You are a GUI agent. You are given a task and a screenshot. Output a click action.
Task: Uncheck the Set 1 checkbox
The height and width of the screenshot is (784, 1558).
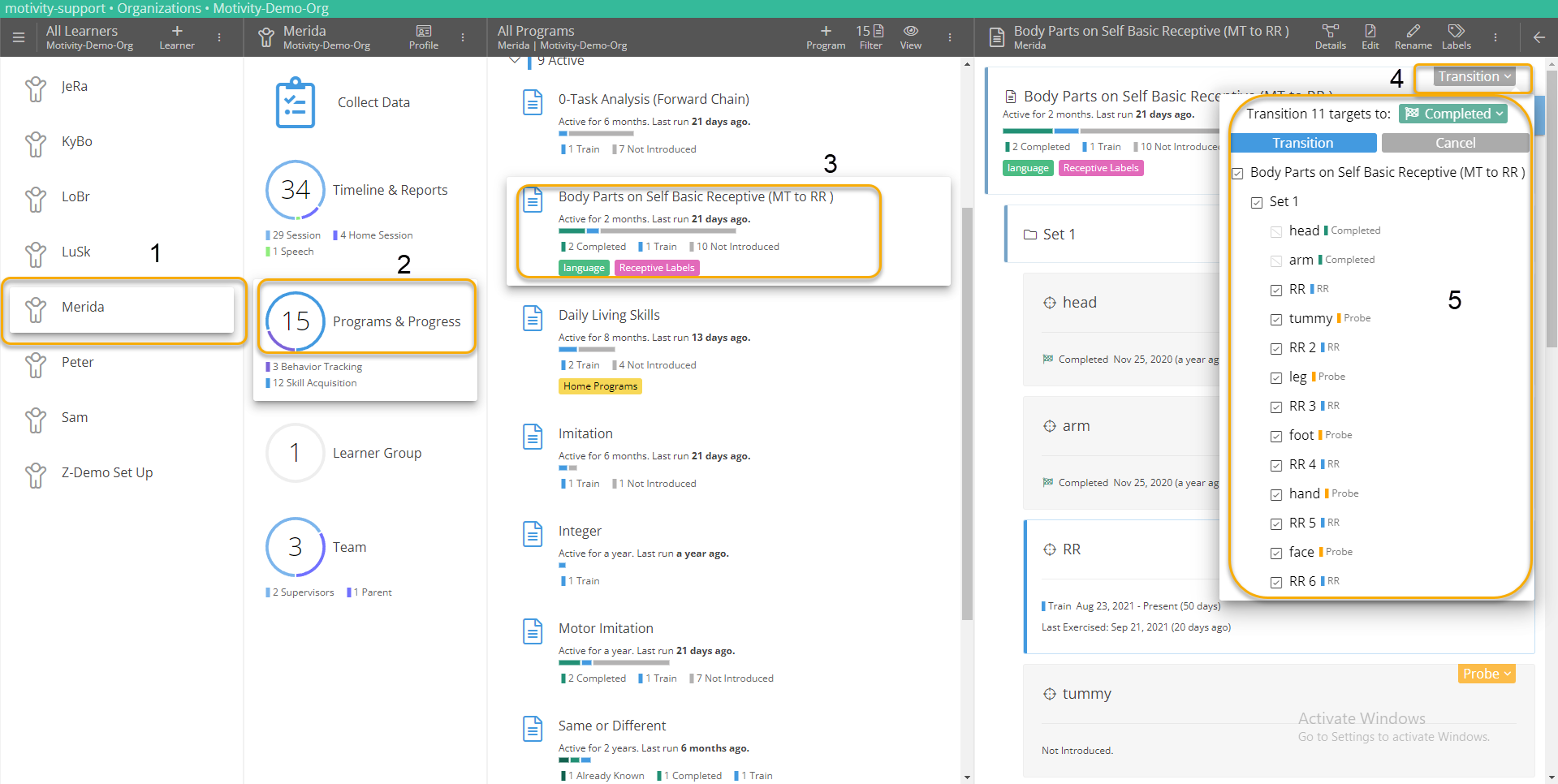click(x=1256, y=202)
